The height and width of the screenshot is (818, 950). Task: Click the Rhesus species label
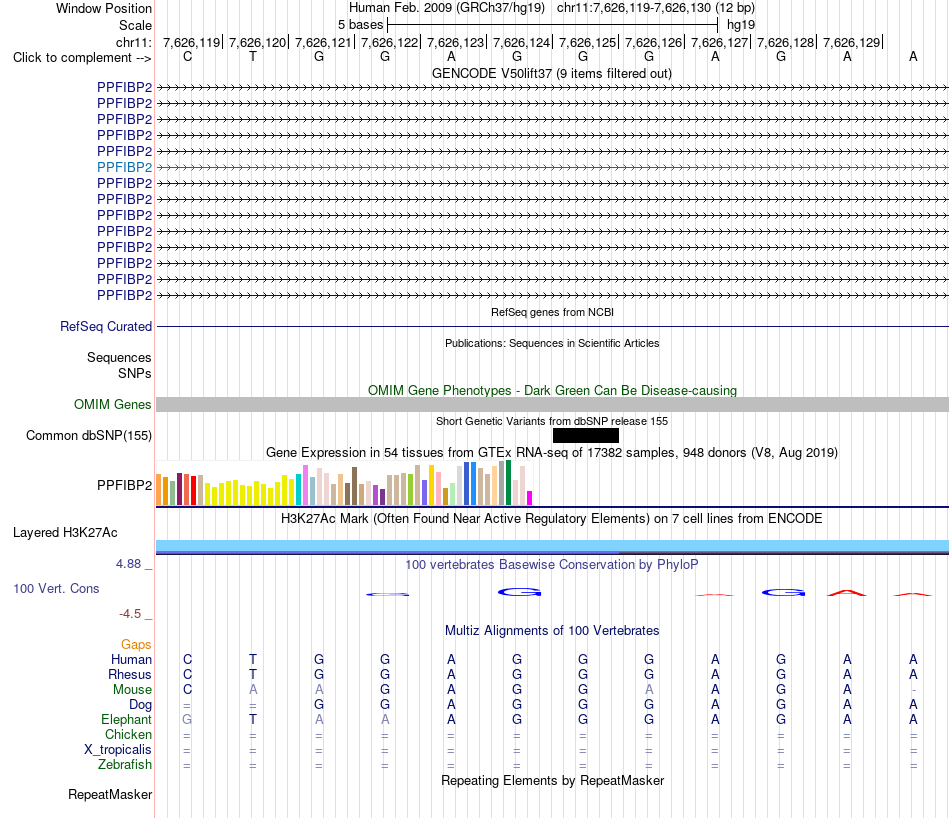tap(130, 674)
